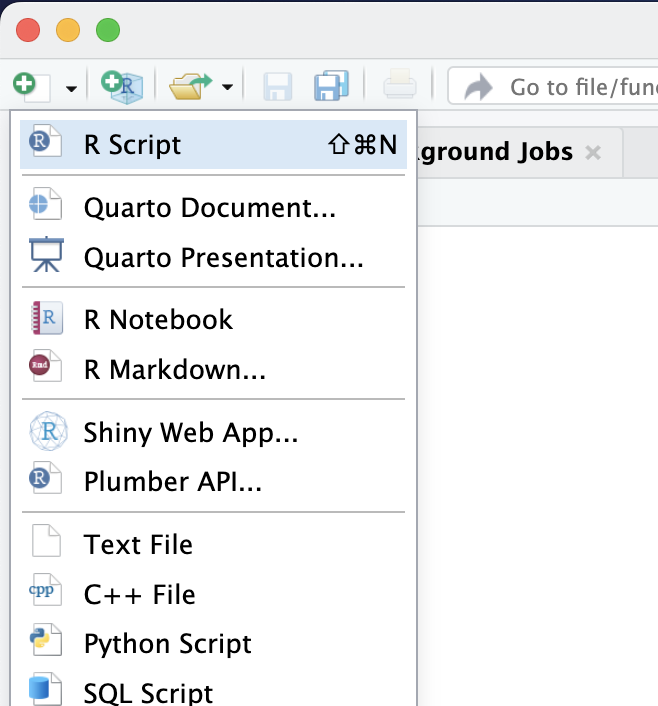This screenshot has height=706, width=658.
Task: Click the New File plus icon
Action: coord(31,86)
